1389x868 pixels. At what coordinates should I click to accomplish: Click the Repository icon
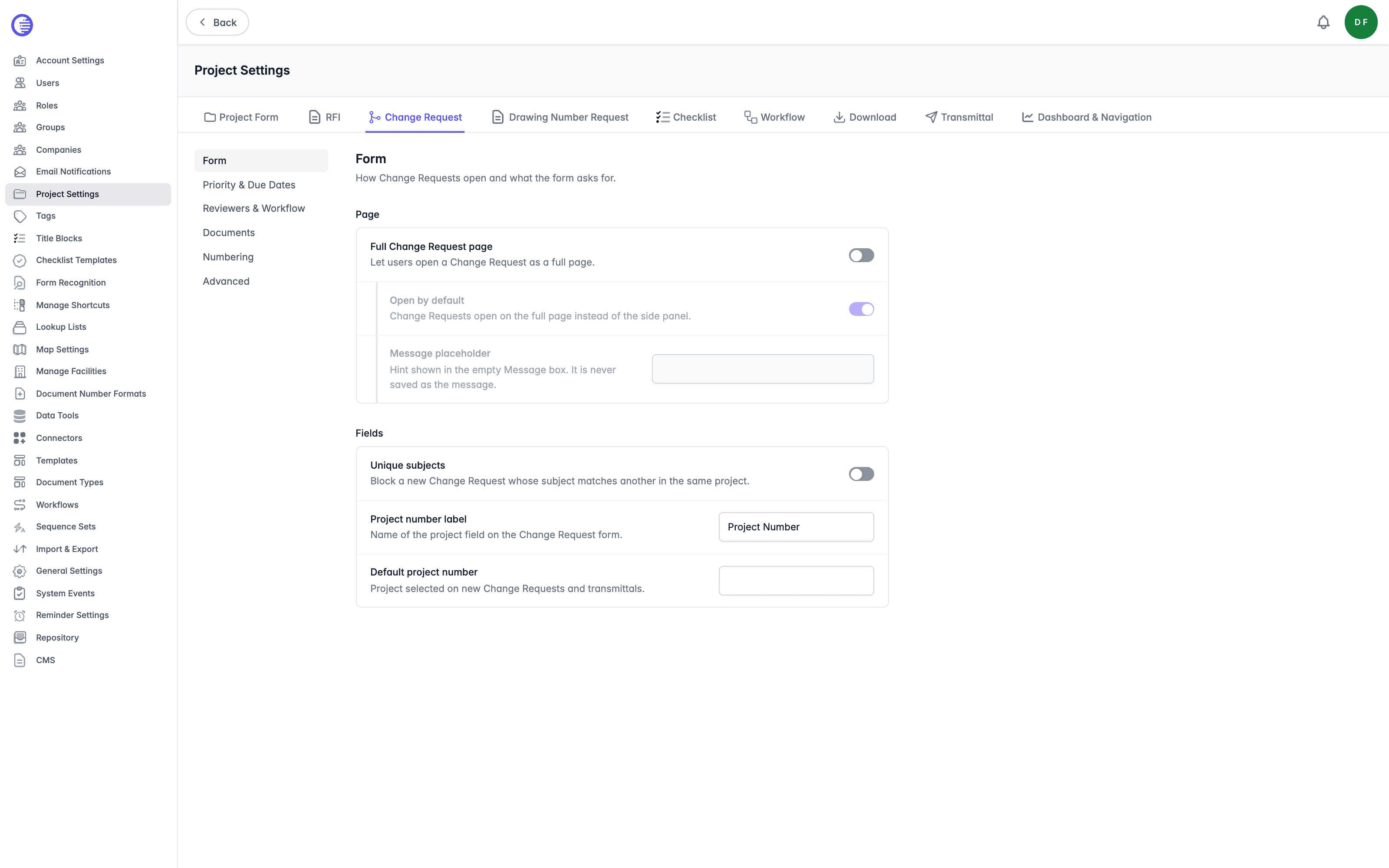[20, 637]
